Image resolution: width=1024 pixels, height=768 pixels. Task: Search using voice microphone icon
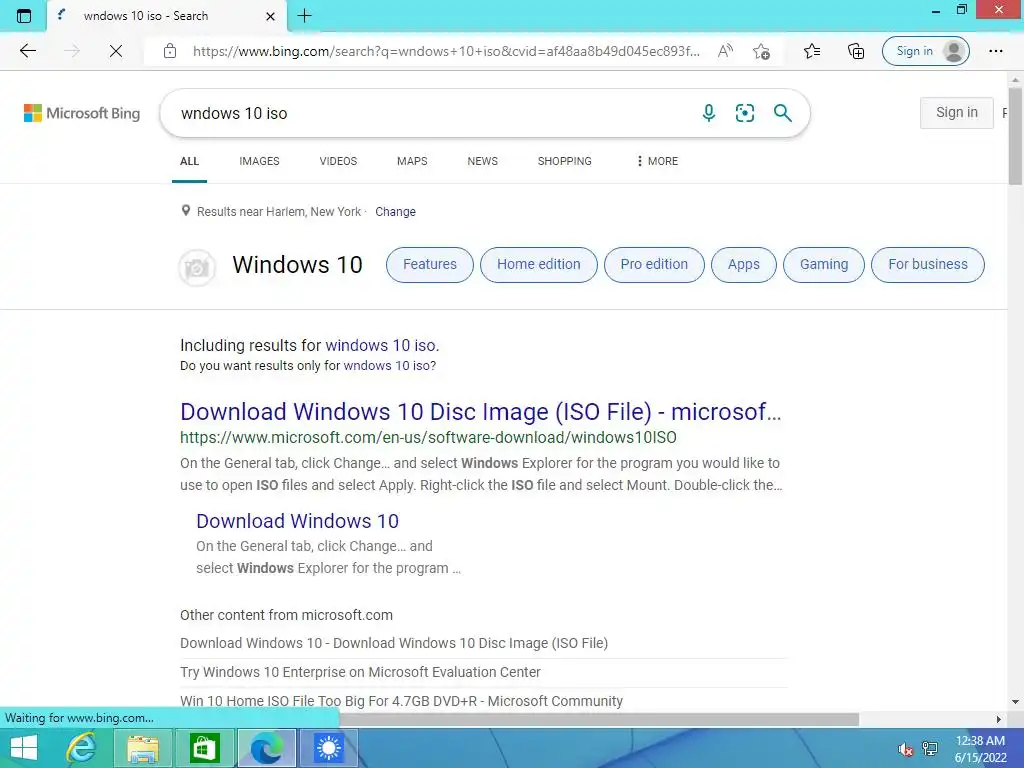coord(709,113)
